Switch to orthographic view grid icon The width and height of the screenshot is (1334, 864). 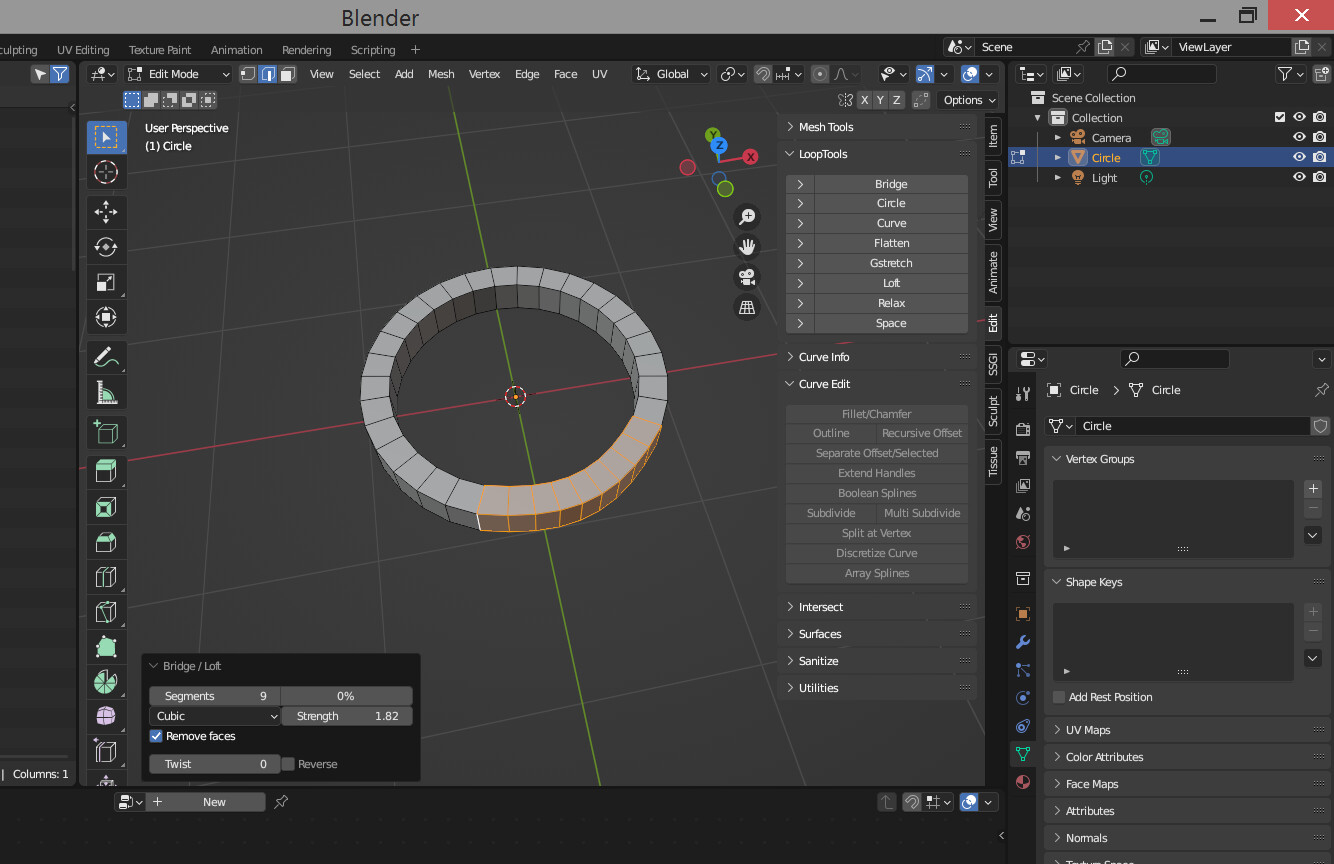click(x=747, y=307)
